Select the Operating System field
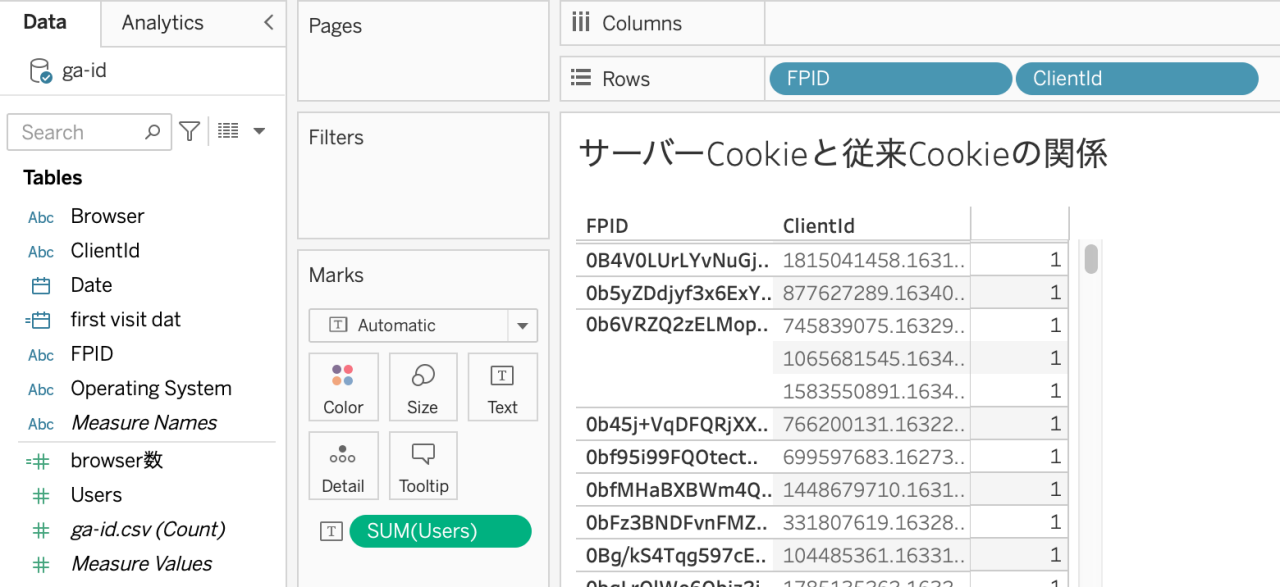This screenshot has width=1280, height=587. [151, 388]
